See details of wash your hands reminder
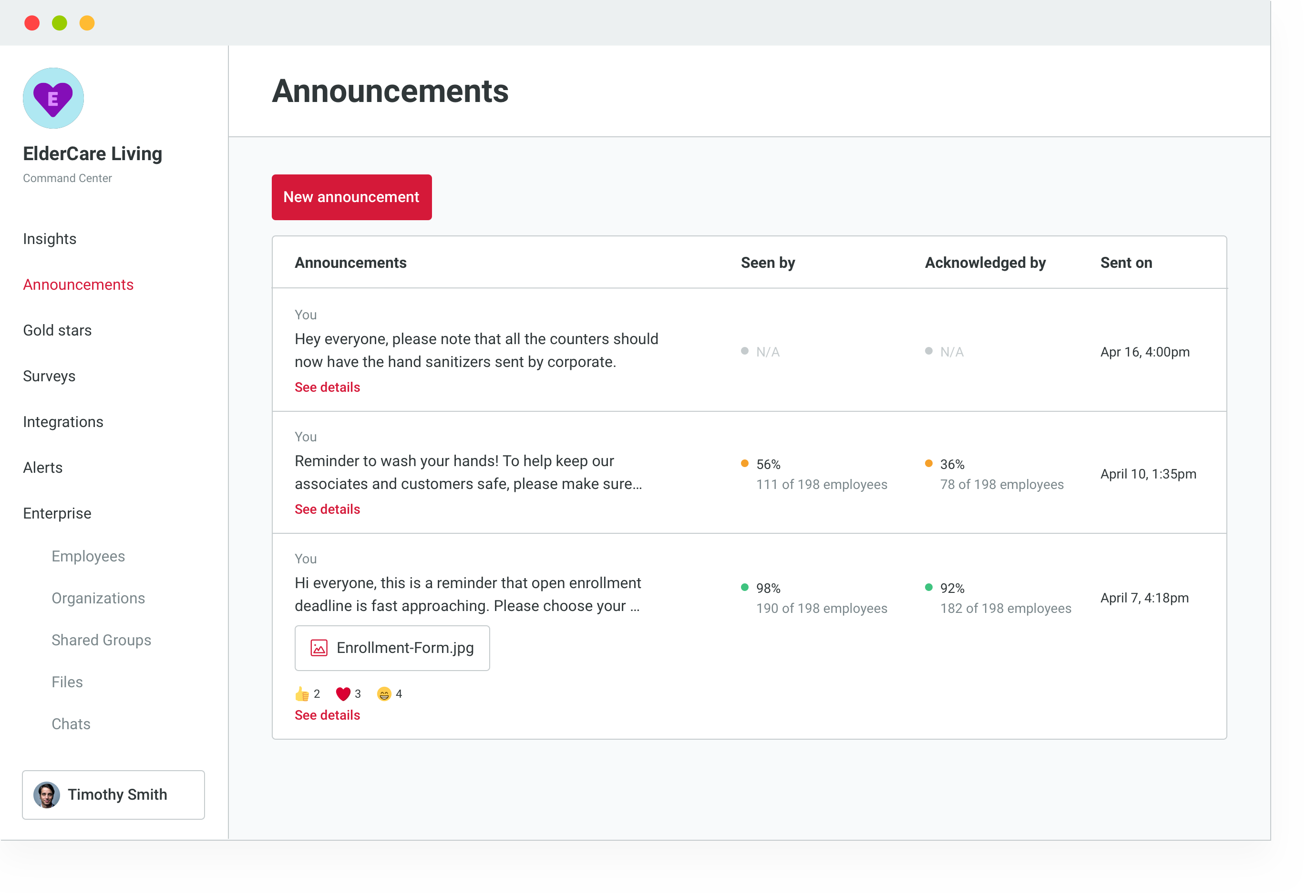 (x=327, y=509)
